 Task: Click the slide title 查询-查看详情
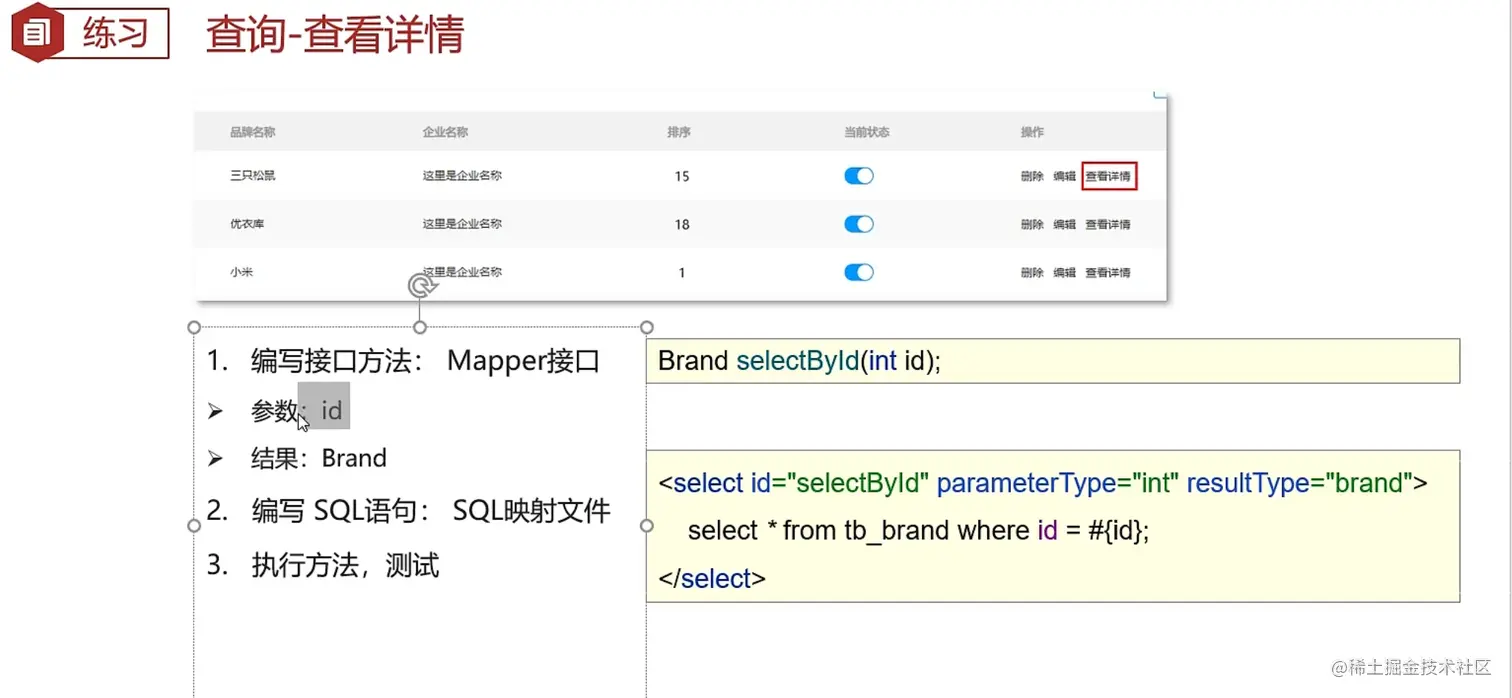pos(335,35)
